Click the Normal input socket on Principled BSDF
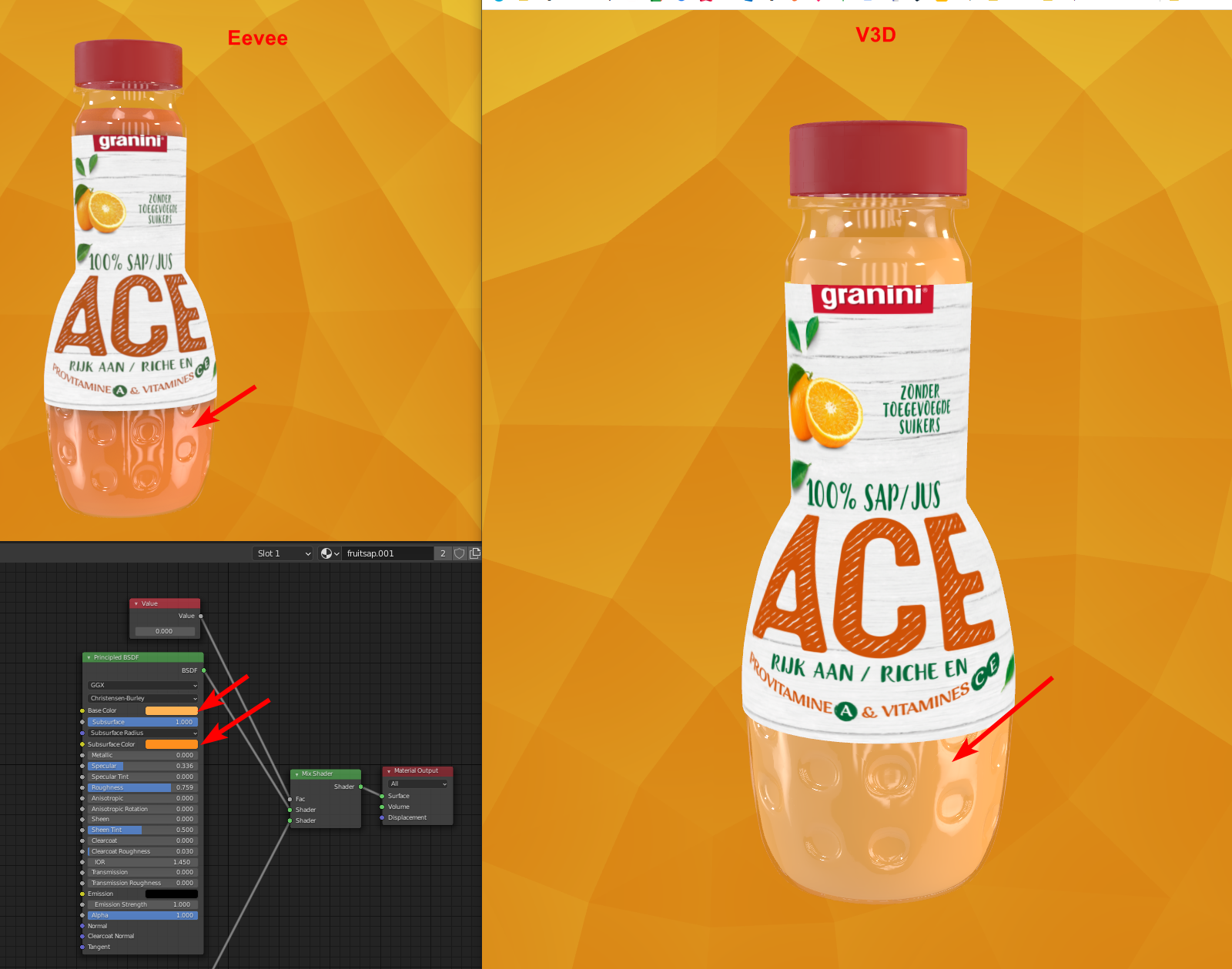Viewport: 1232px width, 969px height. [x=82, y=926]
